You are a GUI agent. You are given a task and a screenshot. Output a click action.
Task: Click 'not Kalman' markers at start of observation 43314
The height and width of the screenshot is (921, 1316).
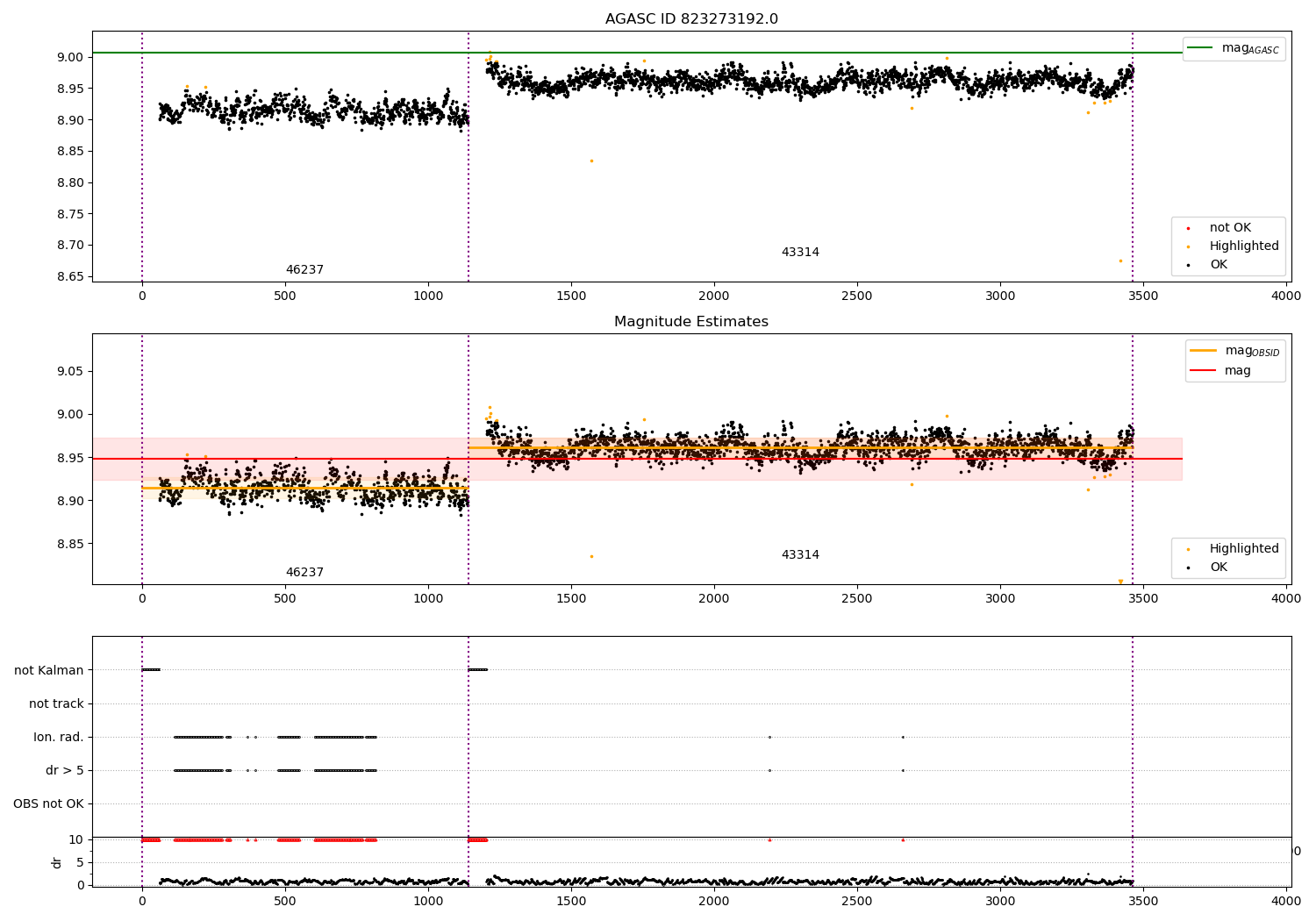click(478, 670)
